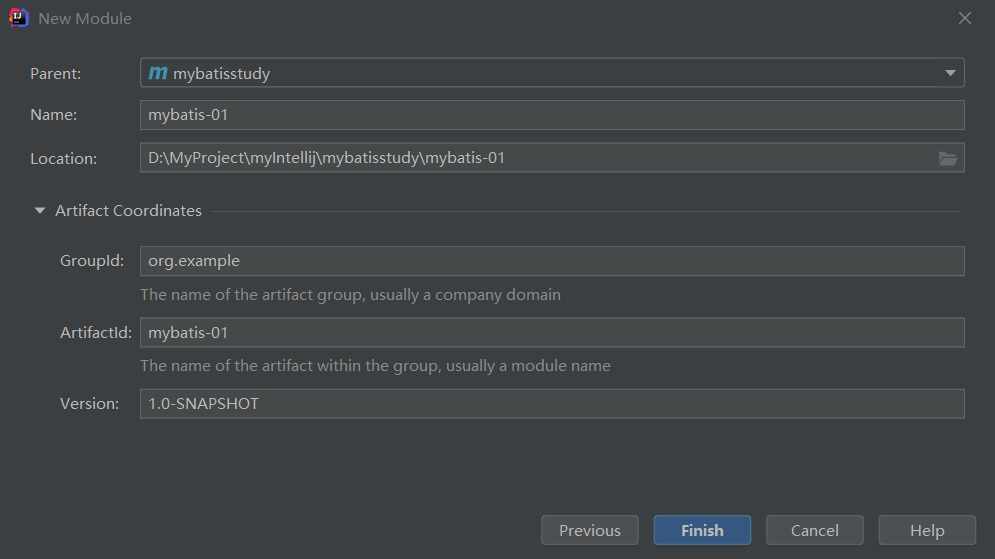Click the Version field showing 1.0-SNAPSHOT
This screenshot has height=559, width=995.
tap(552, 404)
